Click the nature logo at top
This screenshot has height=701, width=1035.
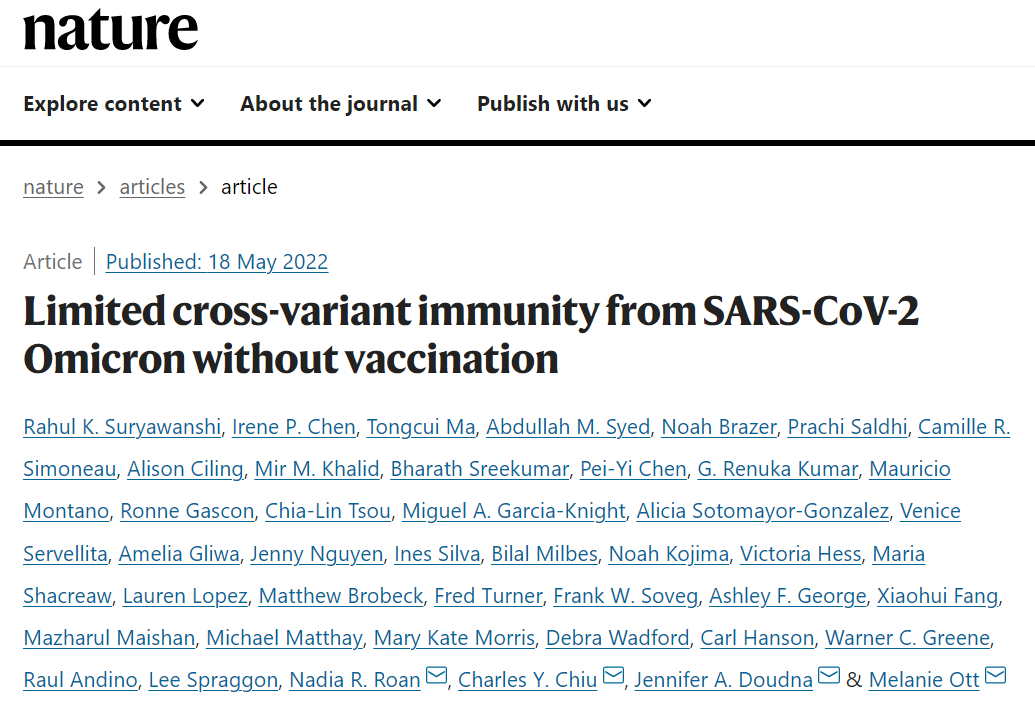pos(110,30)
